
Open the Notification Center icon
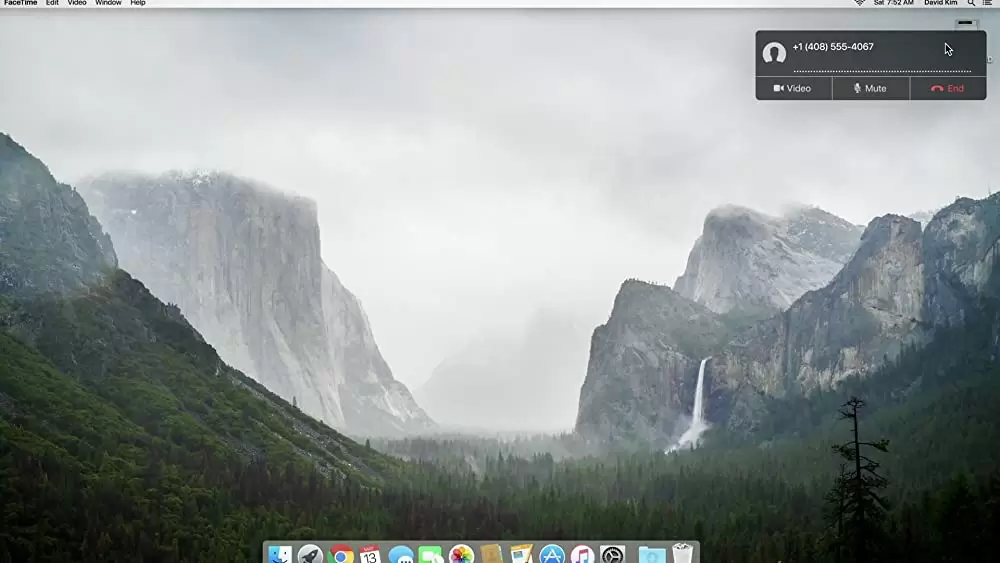click(x=987, y=3)
